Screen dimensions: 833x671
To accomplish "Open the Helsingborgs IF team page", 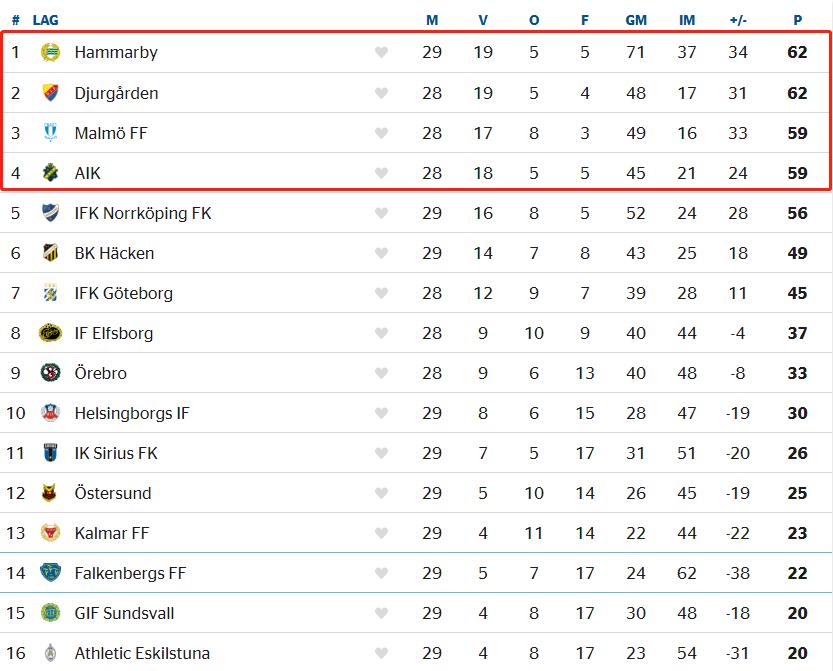I will point(131,413).
